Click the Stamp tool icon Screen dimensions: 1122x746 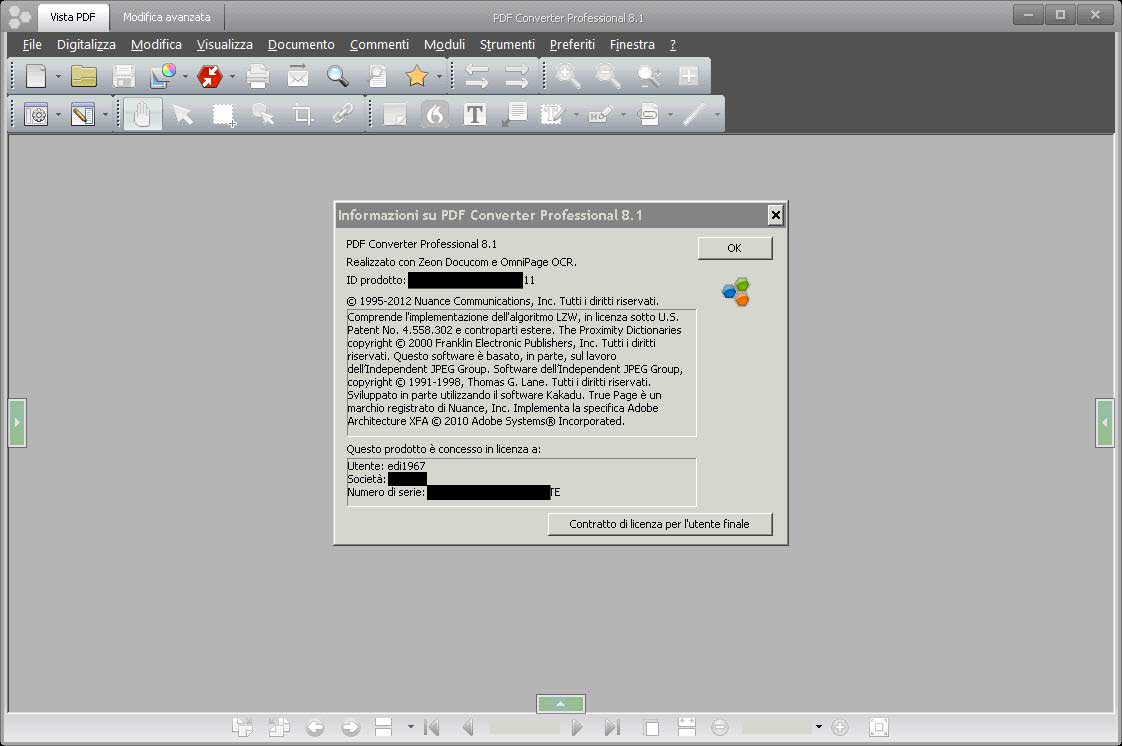(552, 114)
